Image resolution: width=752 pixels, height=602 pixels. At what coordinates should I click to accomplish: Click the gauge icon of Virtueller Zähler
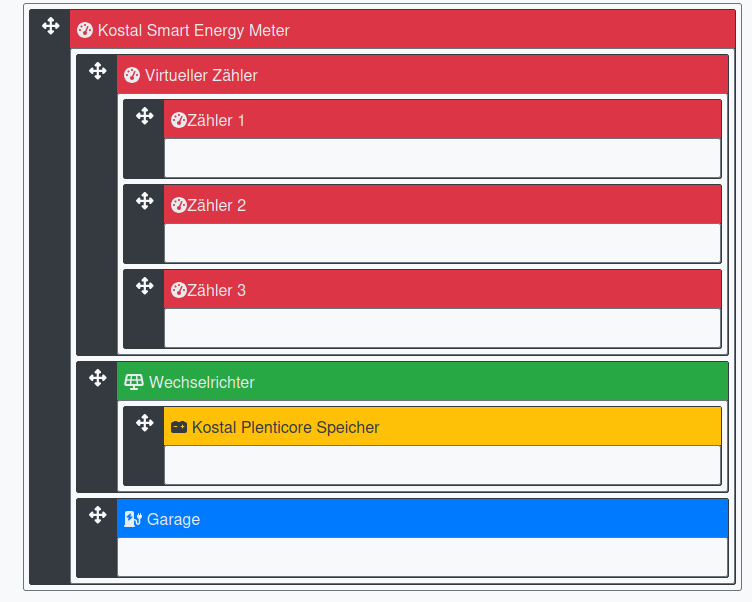(x=132, y=75)
